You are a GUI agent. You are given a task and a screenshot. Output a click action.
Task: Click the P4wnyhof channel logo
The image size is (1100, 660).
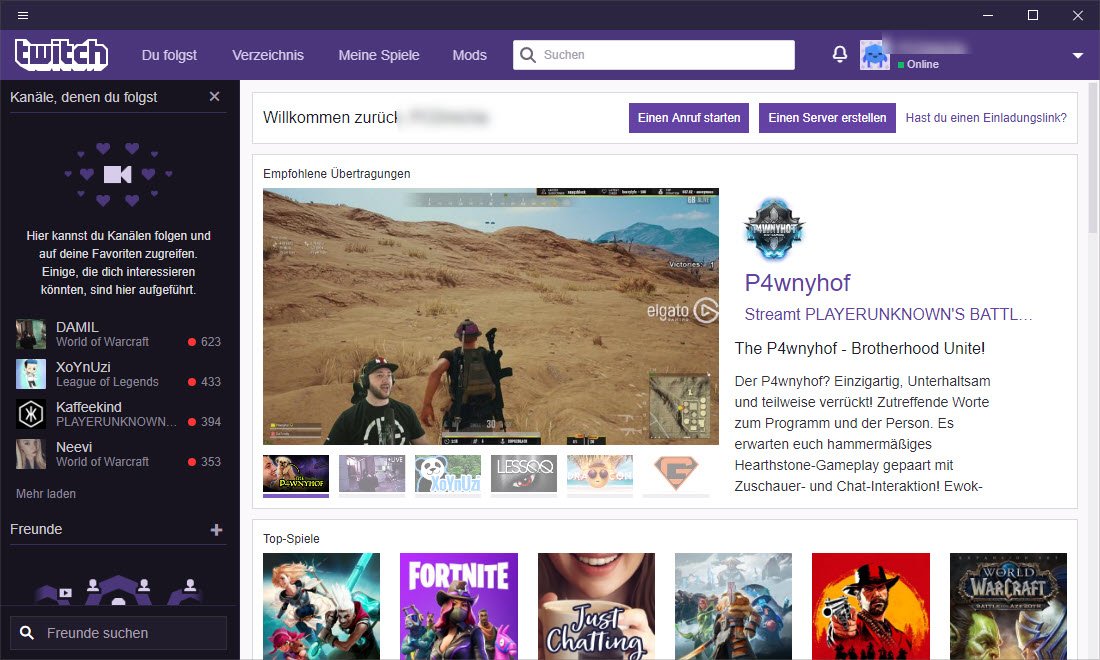tap(774, 229)
